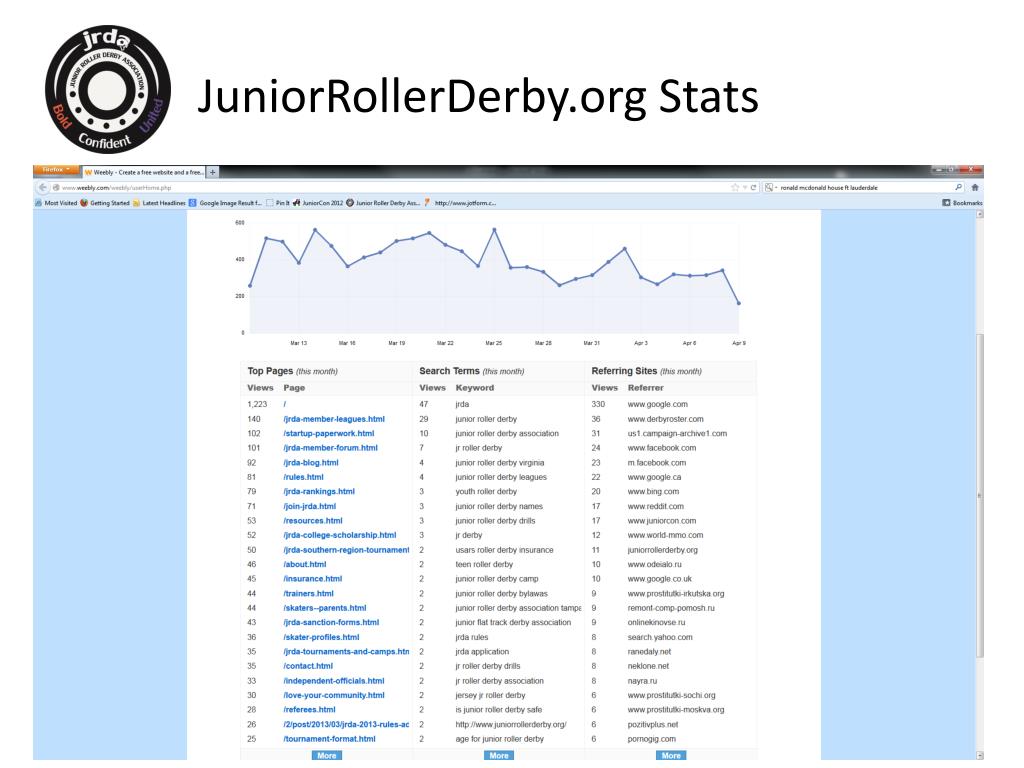Open the search engine selector dropdown
Image resolution: width=1024 pixels, height=768 pixels.
(x=771, y=187)
